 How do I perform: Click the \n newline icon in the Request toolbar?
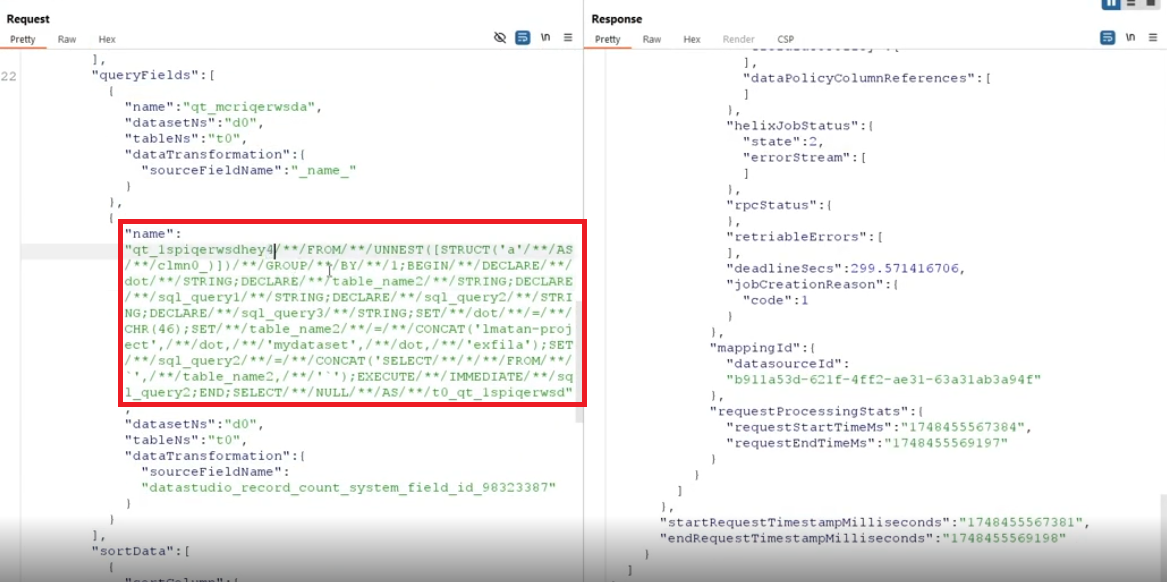[545, 37]
